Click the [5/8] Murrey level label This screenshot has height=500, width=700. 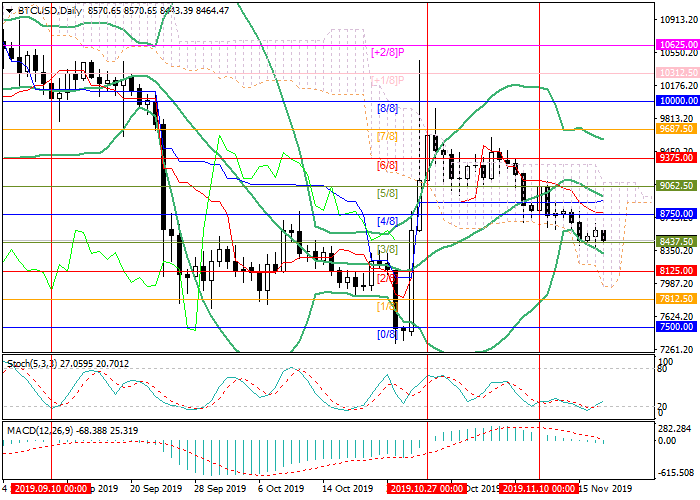[388, 194]
